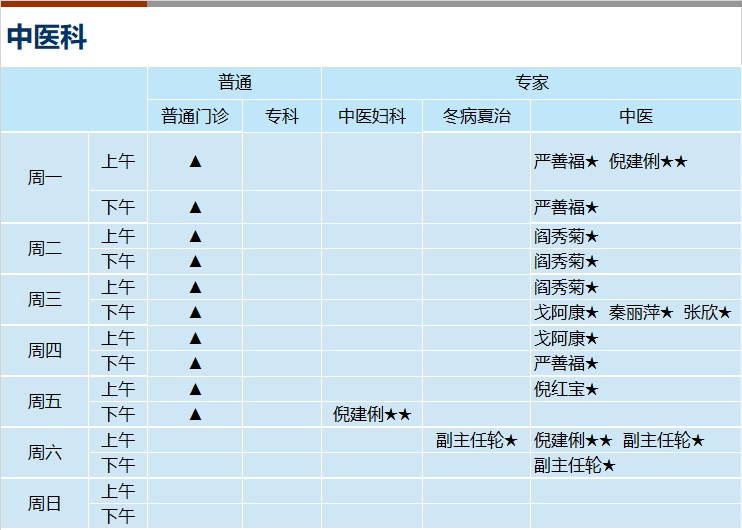Select the Friday morning general clinic triangle
The image size is (742, 530).
[x=195, y=389]
